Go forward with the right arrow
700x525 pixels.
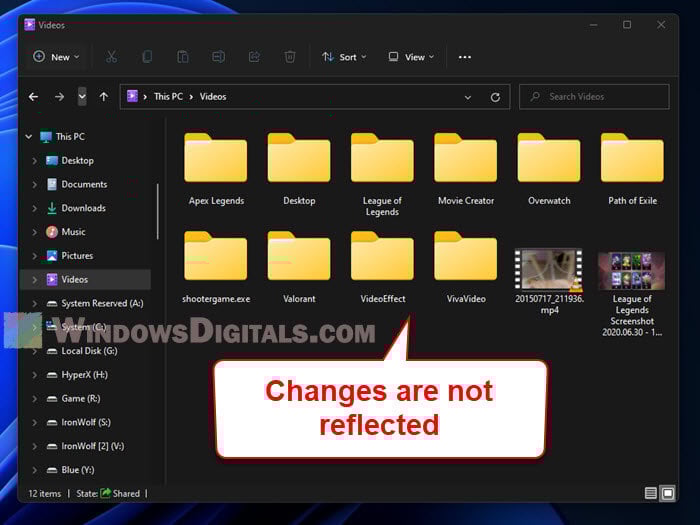click(x=59, y=96)
